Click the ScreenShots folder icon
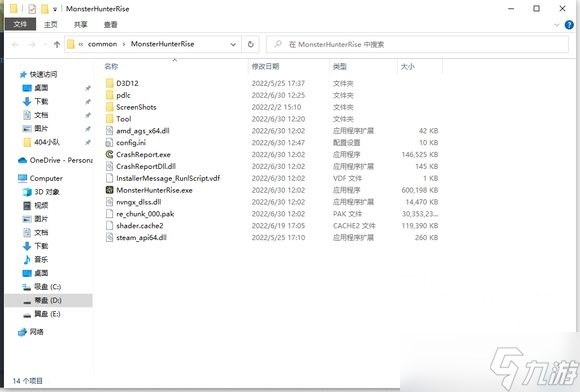Viewport: 580px width, 392px height. click(109, 107)
